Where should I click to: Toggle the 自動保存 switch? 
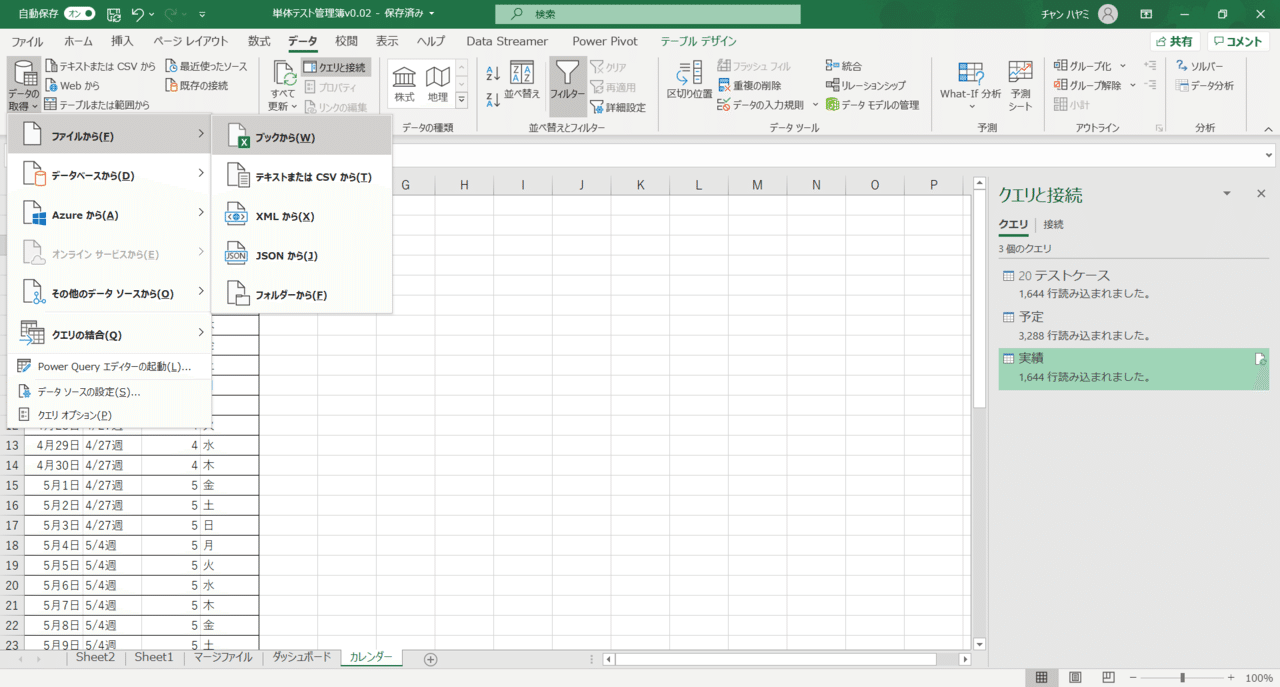[x=79, y=14]
